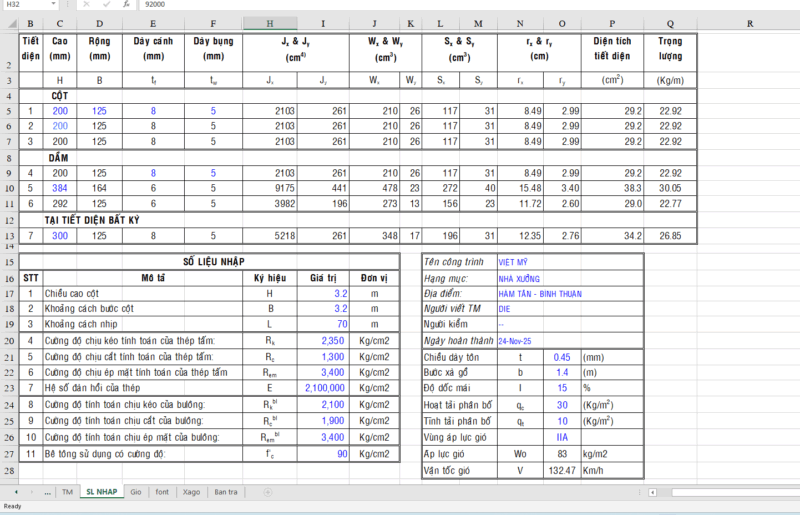Viewport: 800px width, 515px height.
Task: Click the formula bar showing 92000
Action: pyautogui.click(x=400, y=5)
